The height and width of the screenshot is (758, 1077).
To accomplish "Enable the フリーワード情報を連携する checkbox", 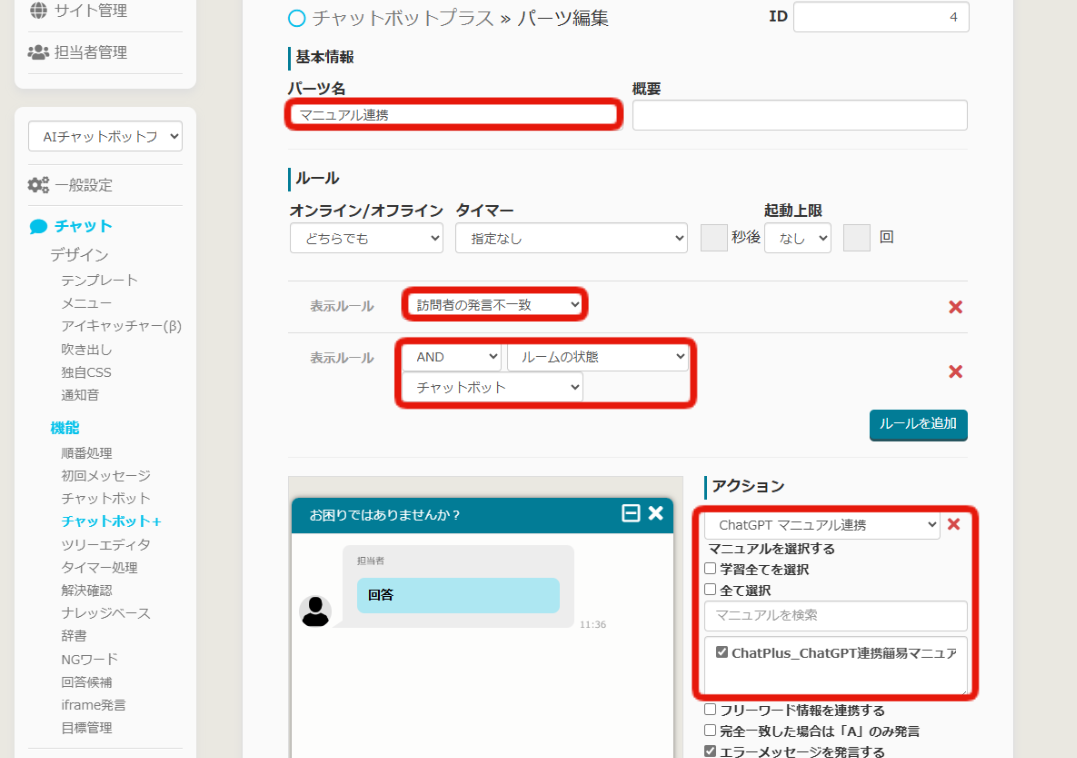I will pyautogui.click(x=711, y=710).
